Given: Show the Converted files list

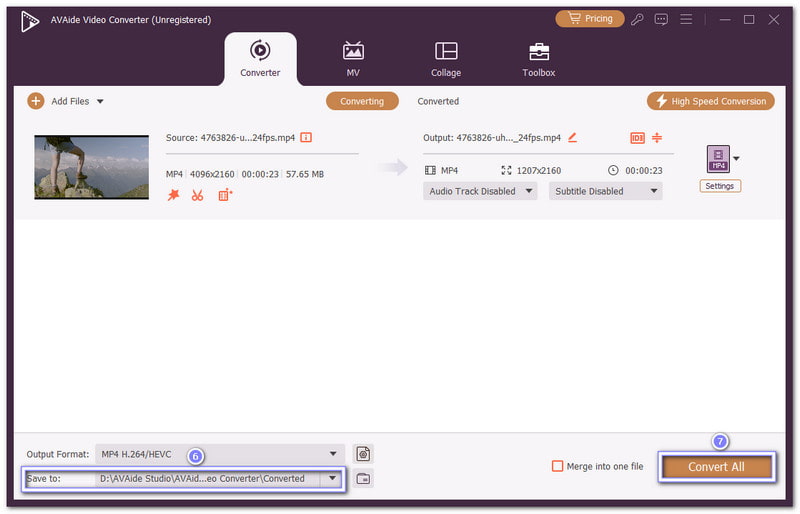Looking at the screenshot, I should (438, 101).
